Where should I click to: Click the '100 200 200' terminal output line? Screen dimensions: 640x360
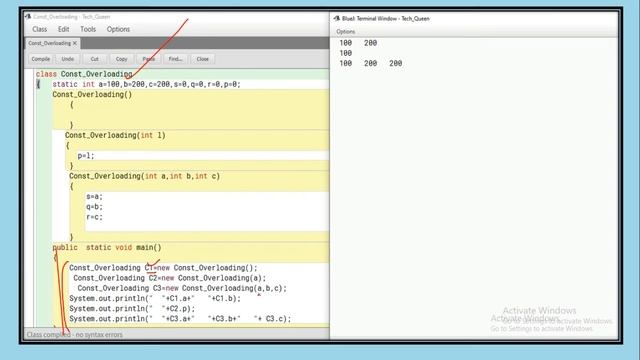[x=371, y=63]
